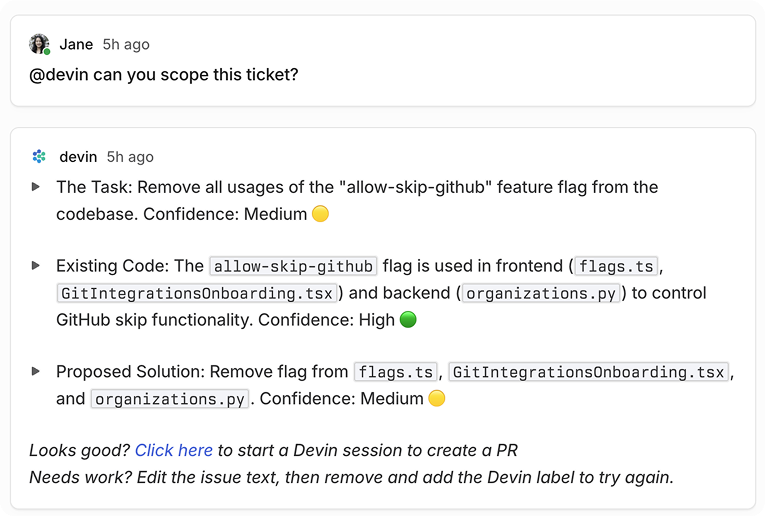Expand The Task disclosure triangle
Image resolution: width=765 pixels, height=517 pixels.
click(36, 186)
